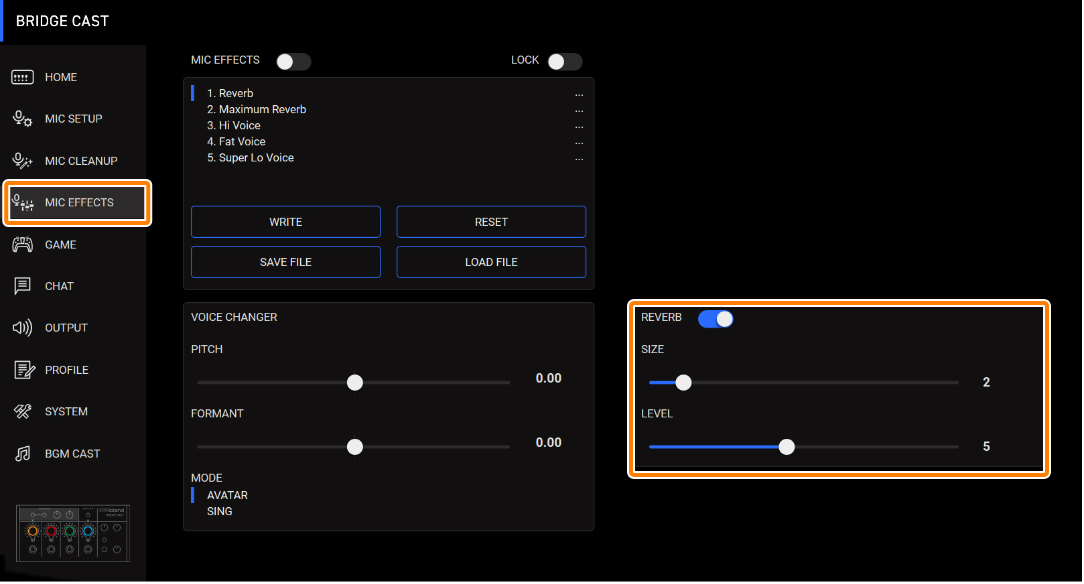Viewport: 1084px width, 584px height.
Task: Click the PITCH value 0.00
Action: click(x=548, y=378)
